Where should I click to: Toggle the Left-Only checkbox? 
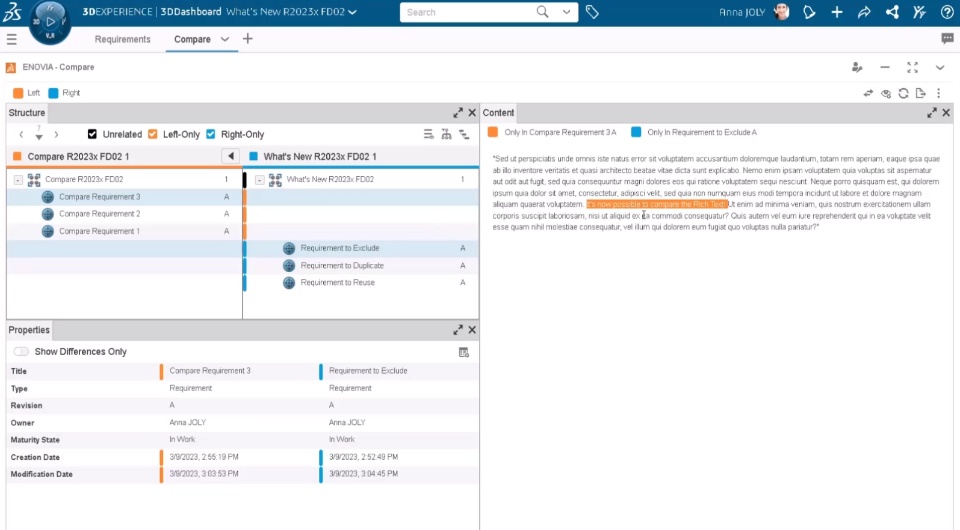[152, 134]
